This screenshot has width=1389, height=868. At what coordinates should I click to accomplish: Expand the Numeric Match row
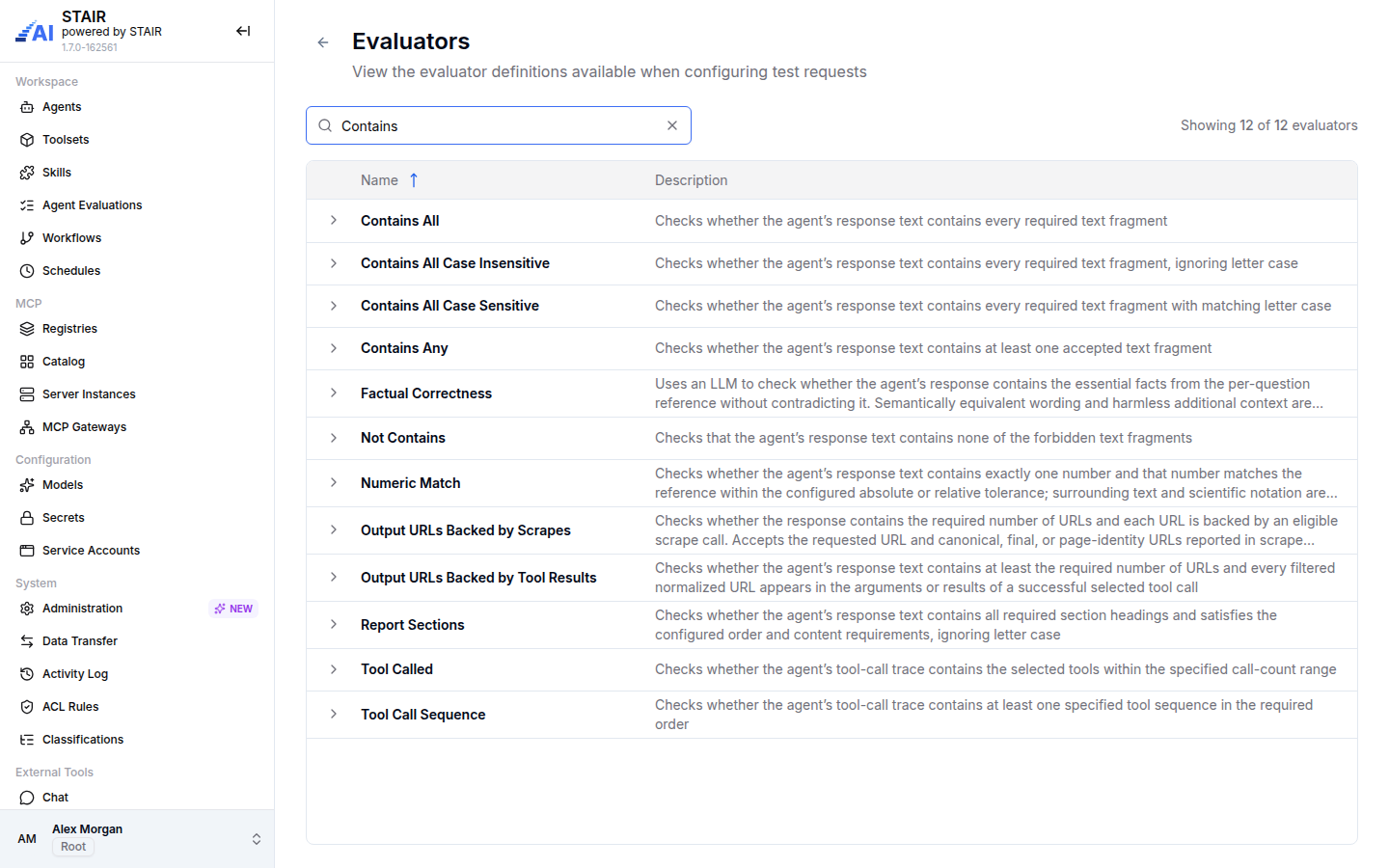pyautogui.click(x=334, y=483)
